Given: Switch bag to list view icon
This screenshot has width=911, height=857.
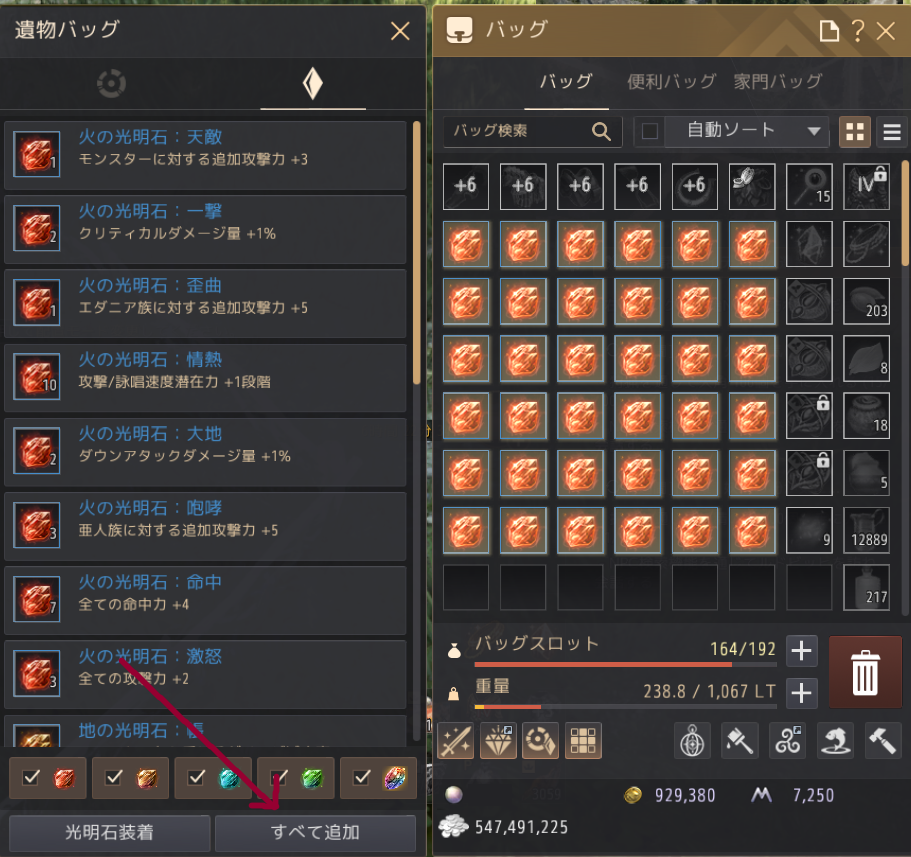Looking at the screenshot, I should point(892,132).
